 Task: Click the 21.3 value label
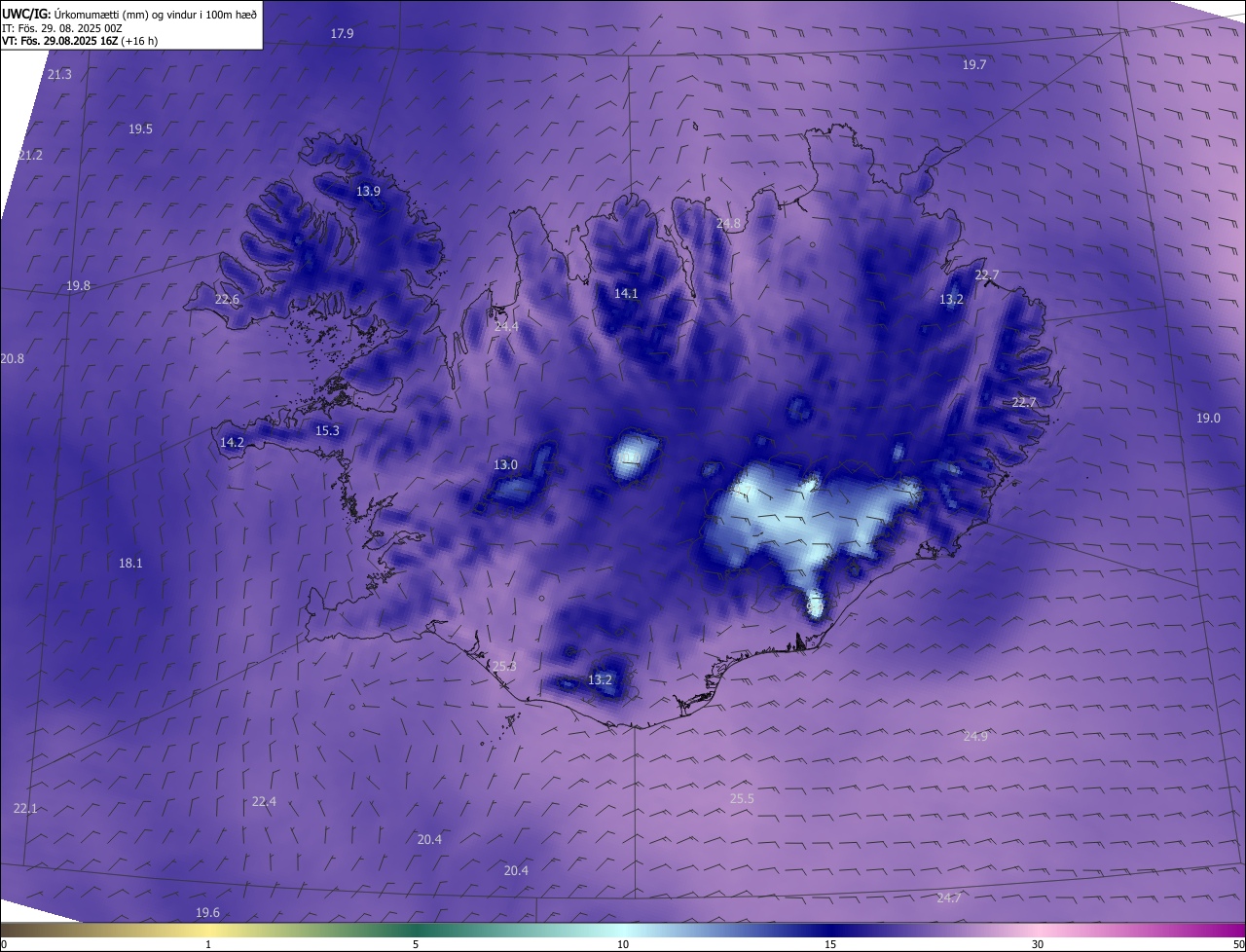point(59,74)
